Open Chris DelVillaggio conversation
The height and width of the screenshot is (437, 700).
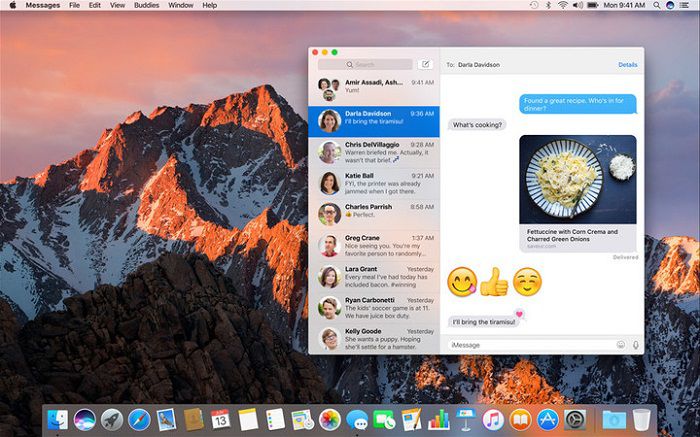click(x=374, y=152)
